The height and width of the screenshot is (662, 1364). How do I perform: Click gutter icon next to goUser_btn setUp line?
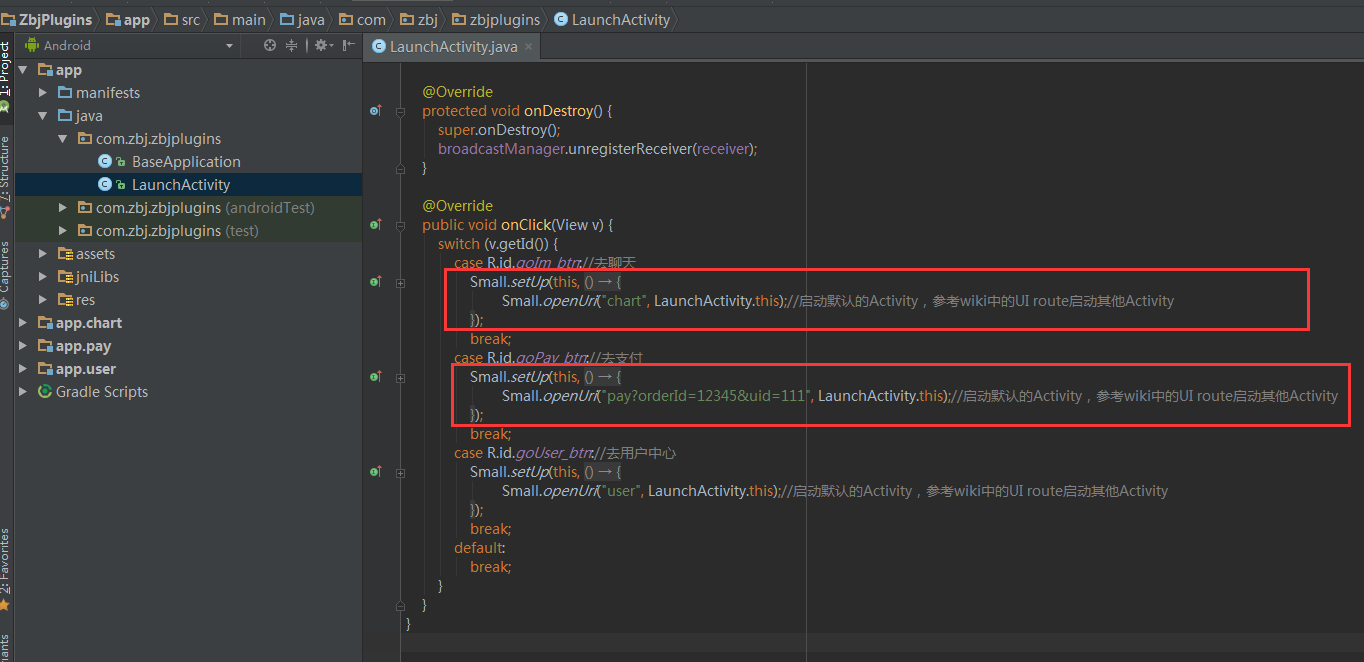pos(376,472)
